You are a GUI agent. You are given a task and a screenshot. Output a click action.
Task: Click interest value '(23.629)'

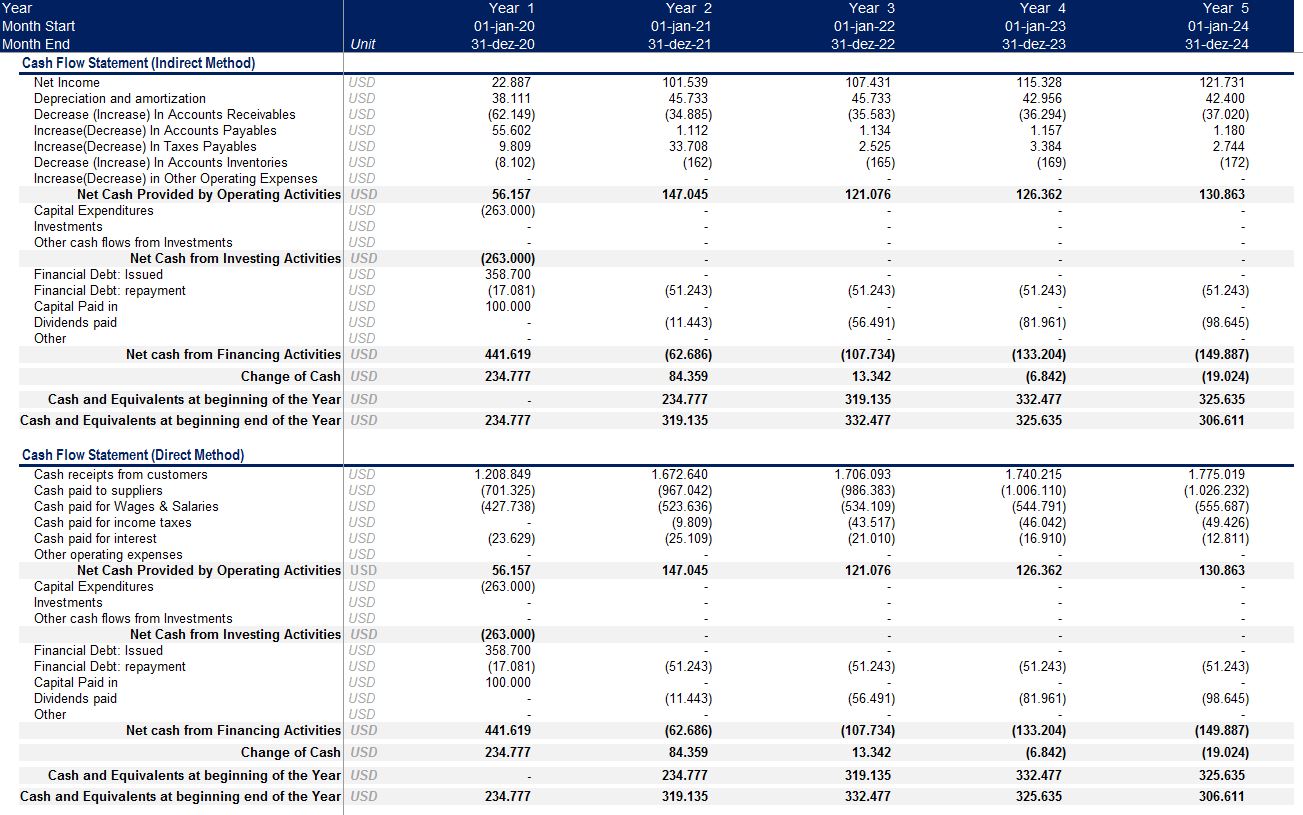511,538
